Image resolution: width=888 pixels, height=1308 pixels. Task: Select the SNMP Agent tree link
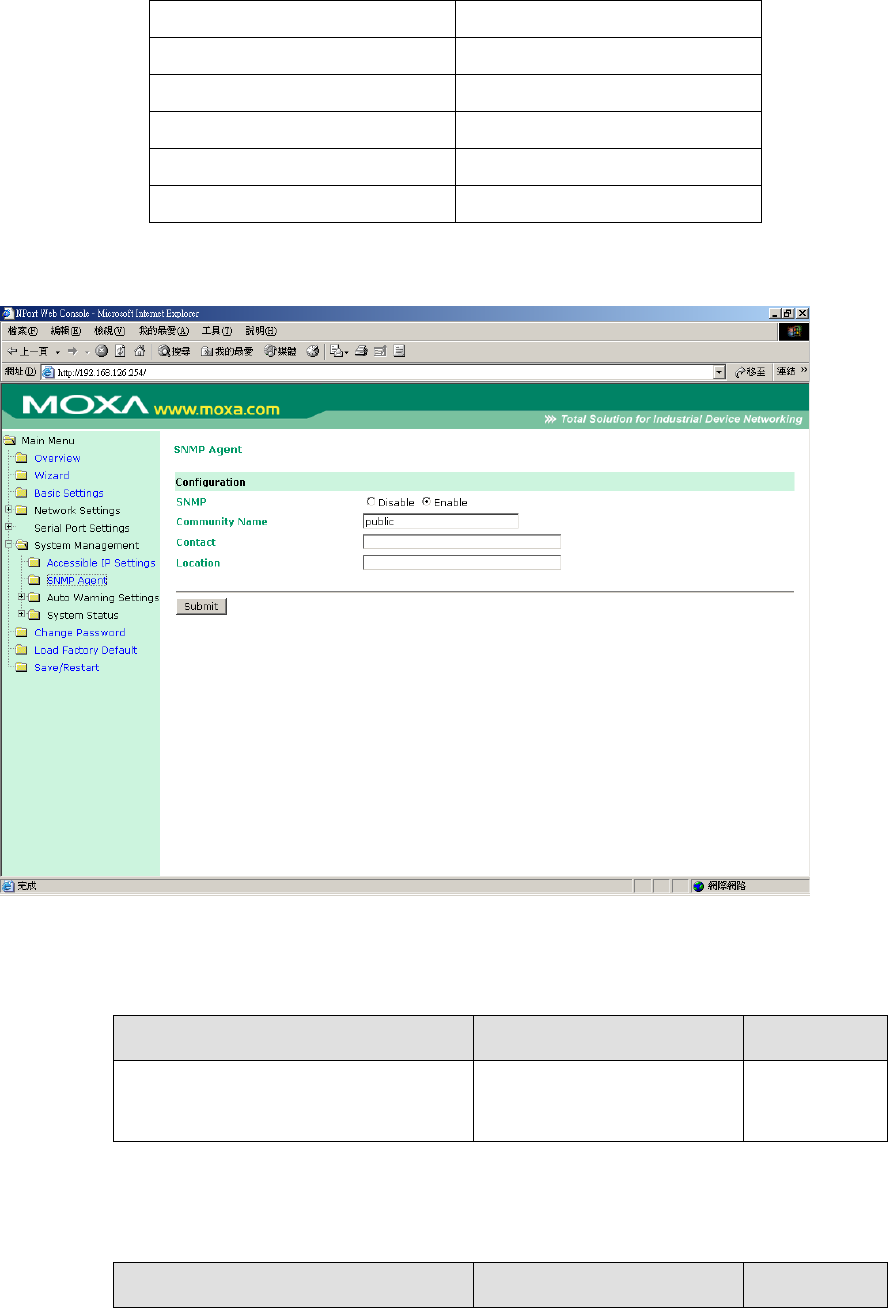pos(77,580)
